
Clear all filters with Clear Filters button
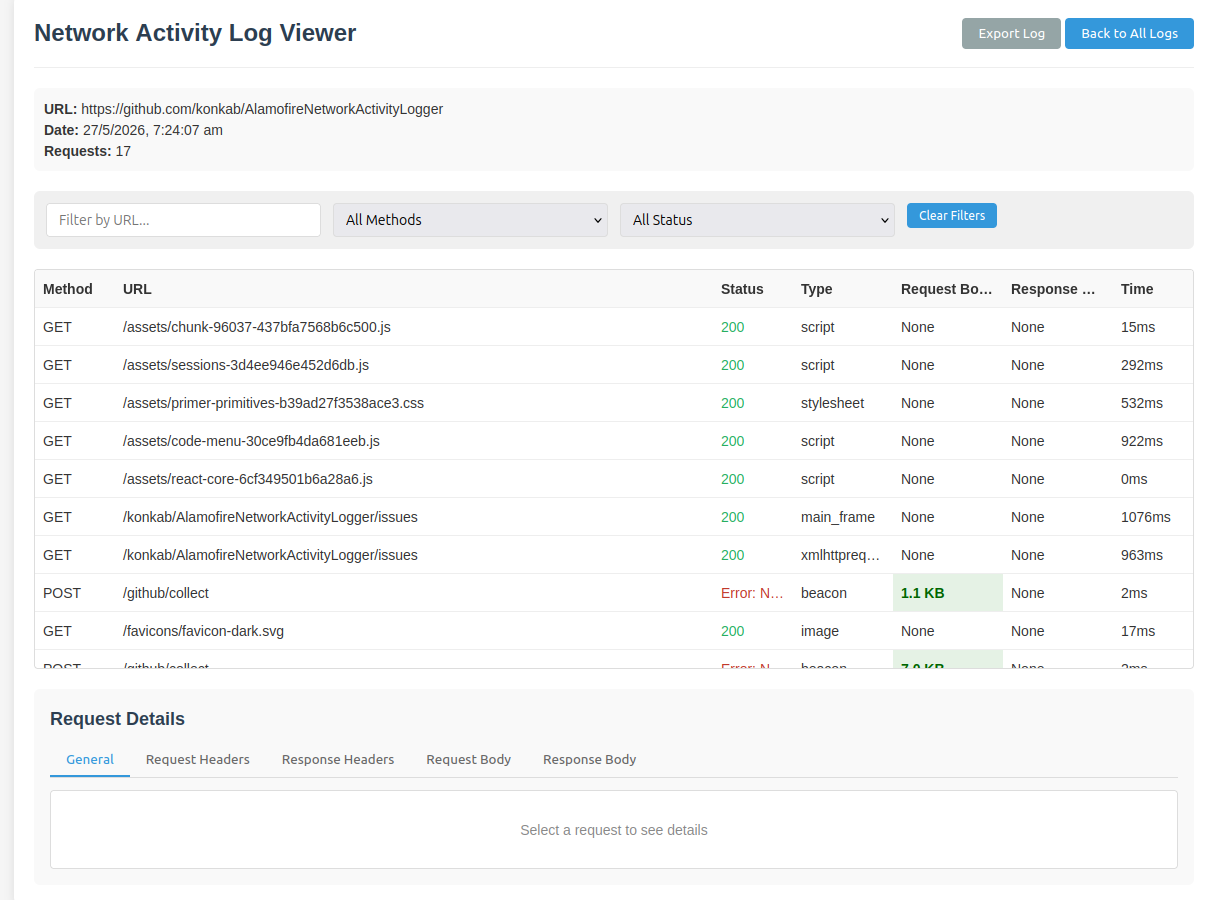(952, 215)
